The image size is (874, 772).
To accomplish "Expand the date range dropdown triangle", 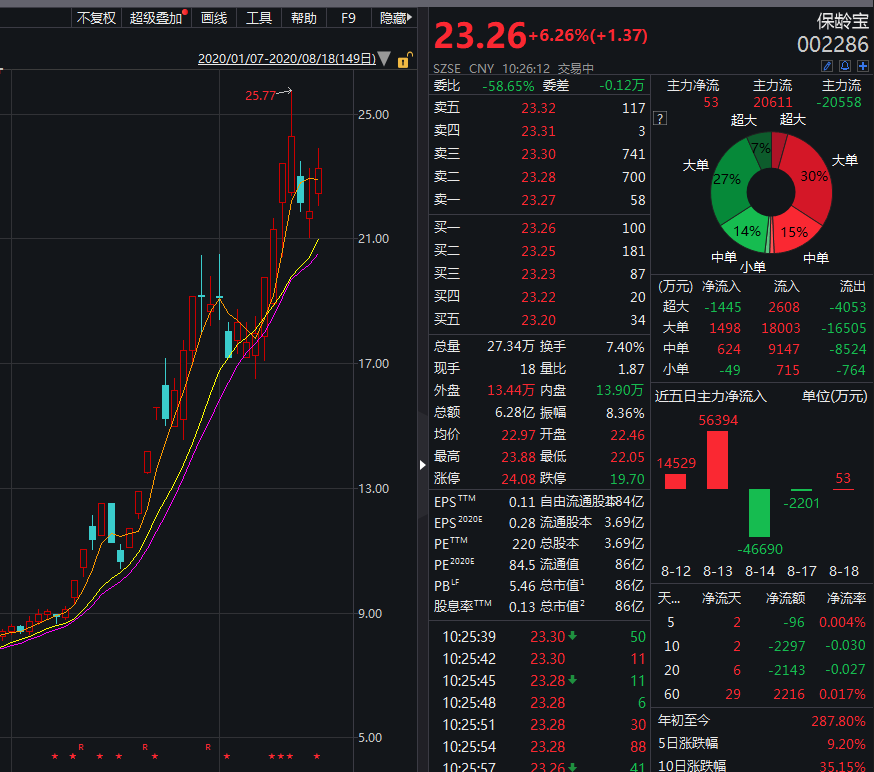I will coord(384,60).
